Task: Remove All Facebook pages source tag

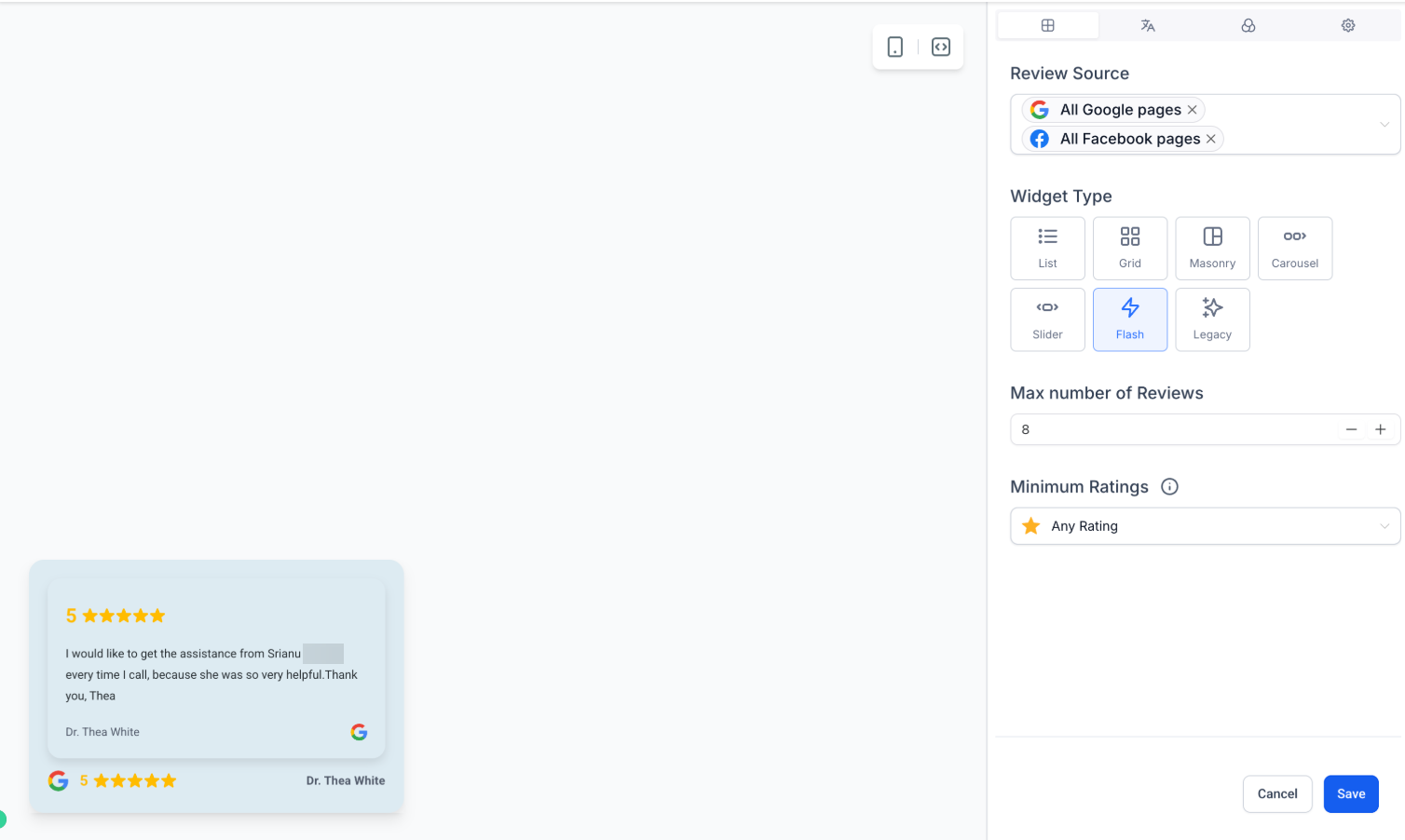Action: point(1211,139)
